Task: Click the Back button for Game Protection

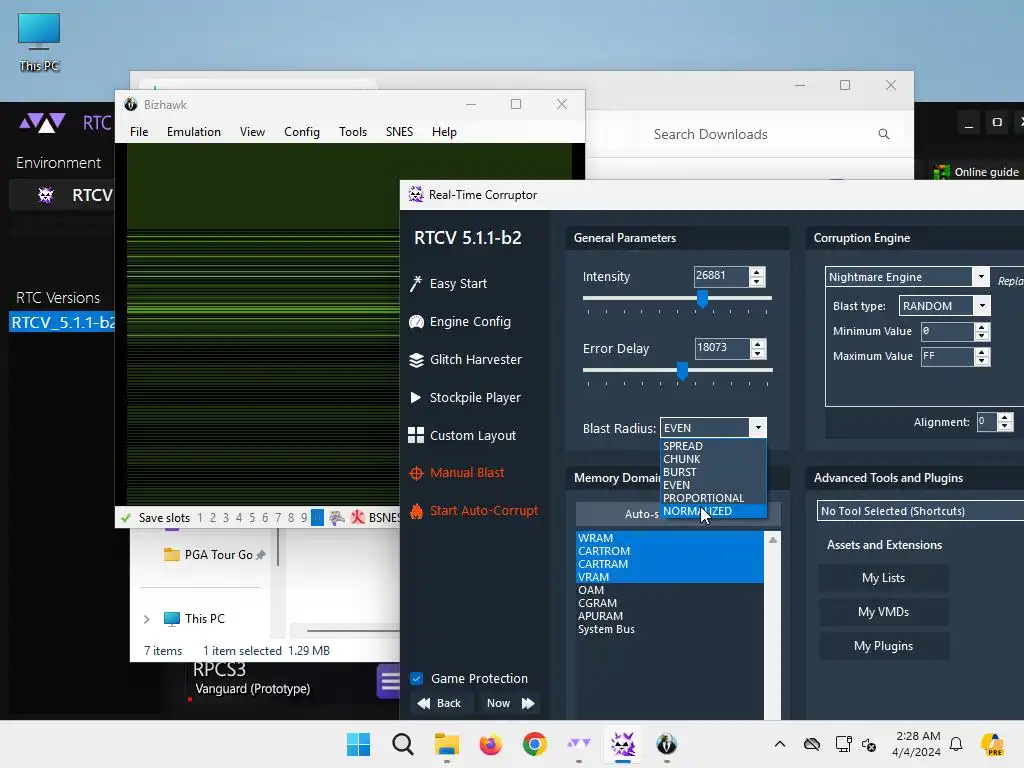Action: tap(440, 703)
